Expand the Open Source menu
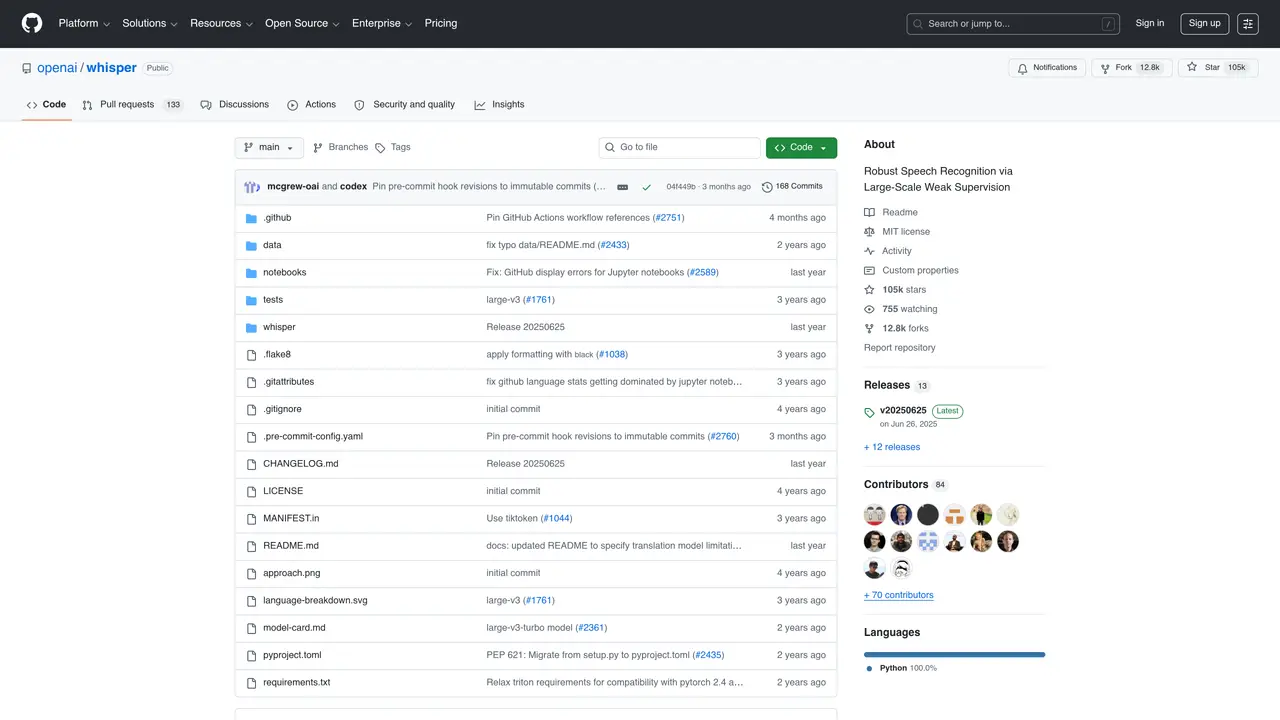This screenshot has height=720, width=1280. pos(302,23)
